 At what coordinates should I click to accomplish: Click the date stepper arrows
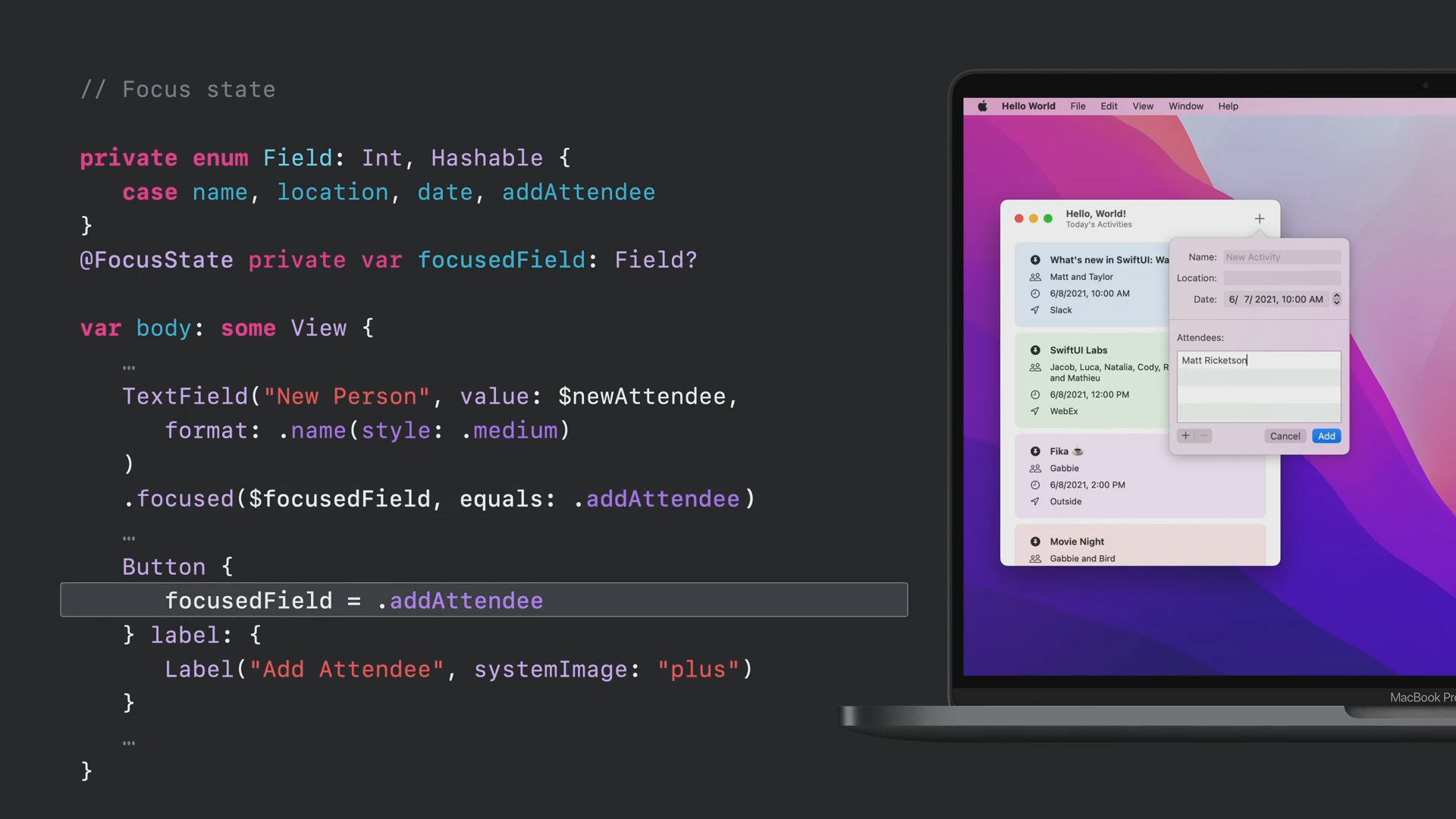(x=1336, y=300)
